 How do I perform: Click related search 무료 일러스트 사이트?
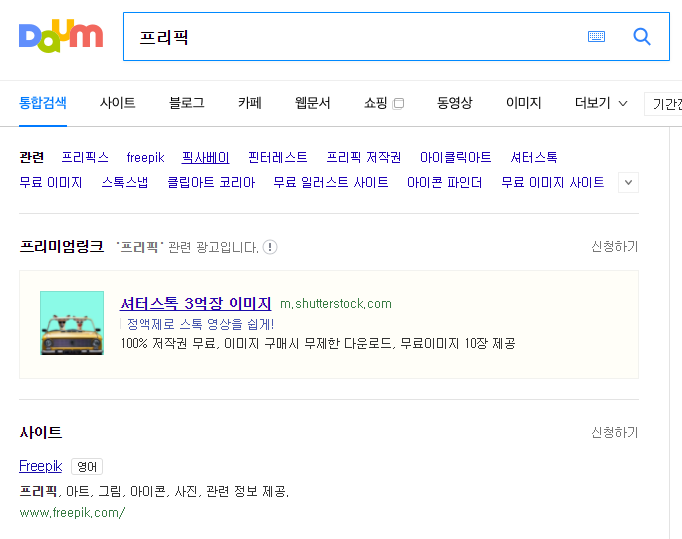pyautogui.click(x=331, y=182)
